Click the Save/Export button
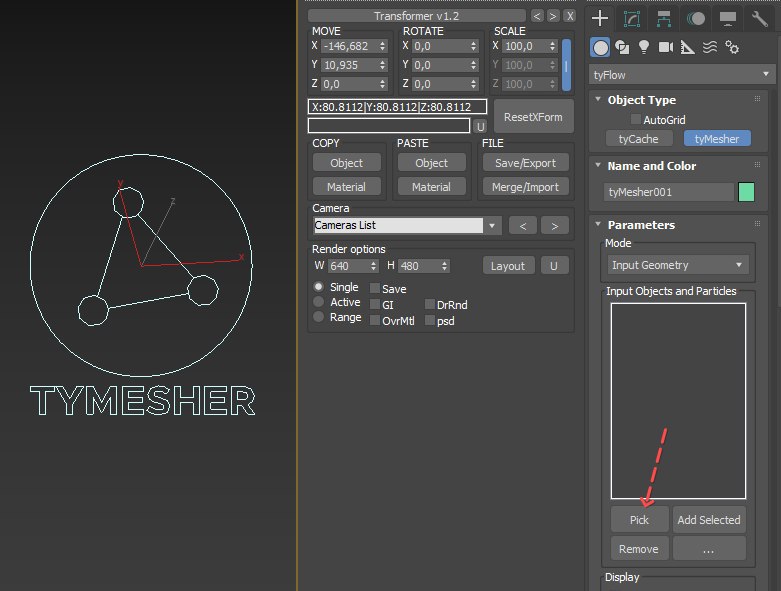Screen dimensions: 781x591 pyautogui.click(x=525, y=163)
